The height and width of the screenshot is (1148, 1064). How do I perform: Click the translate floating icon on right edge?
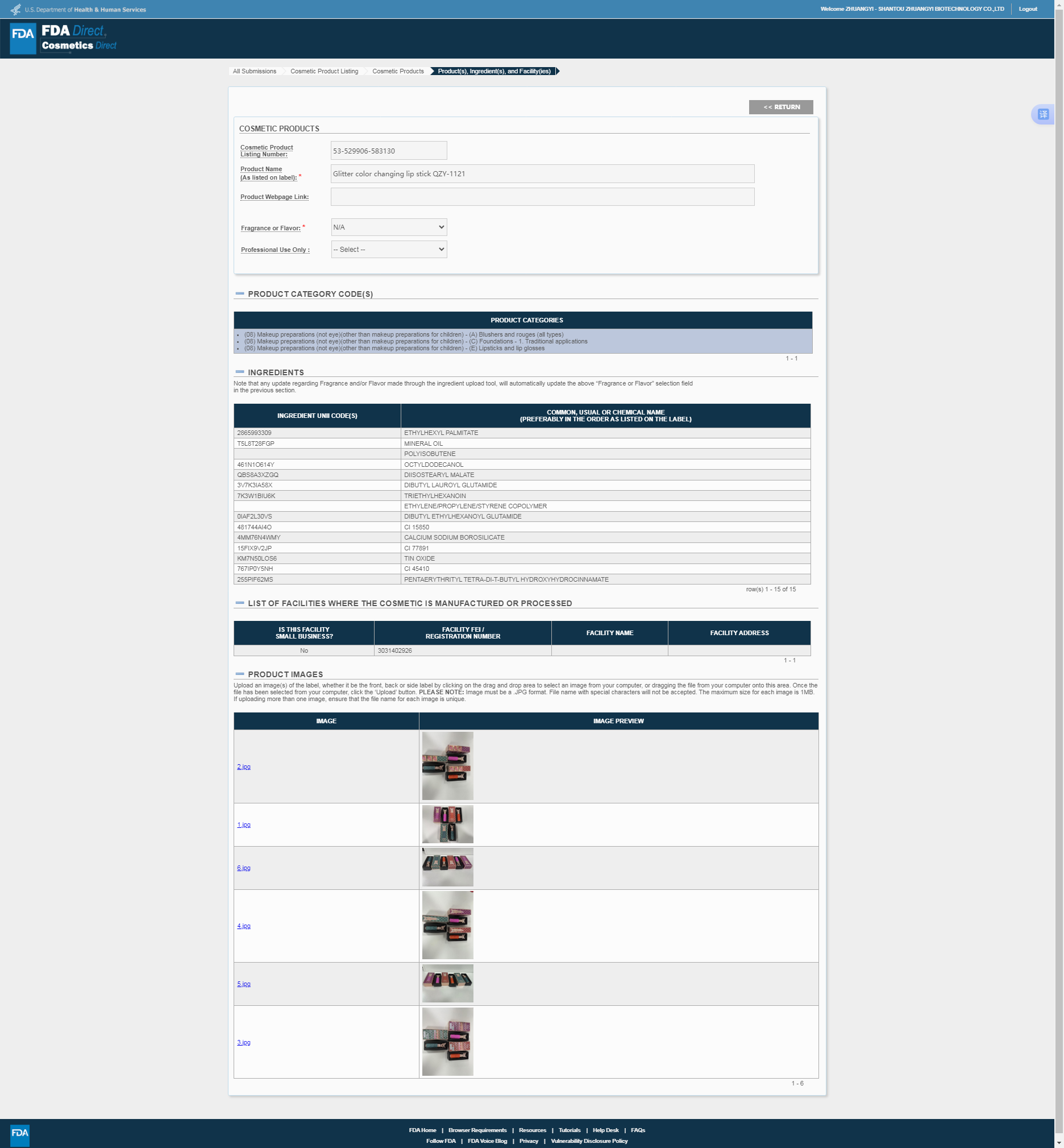point(1043,115)
